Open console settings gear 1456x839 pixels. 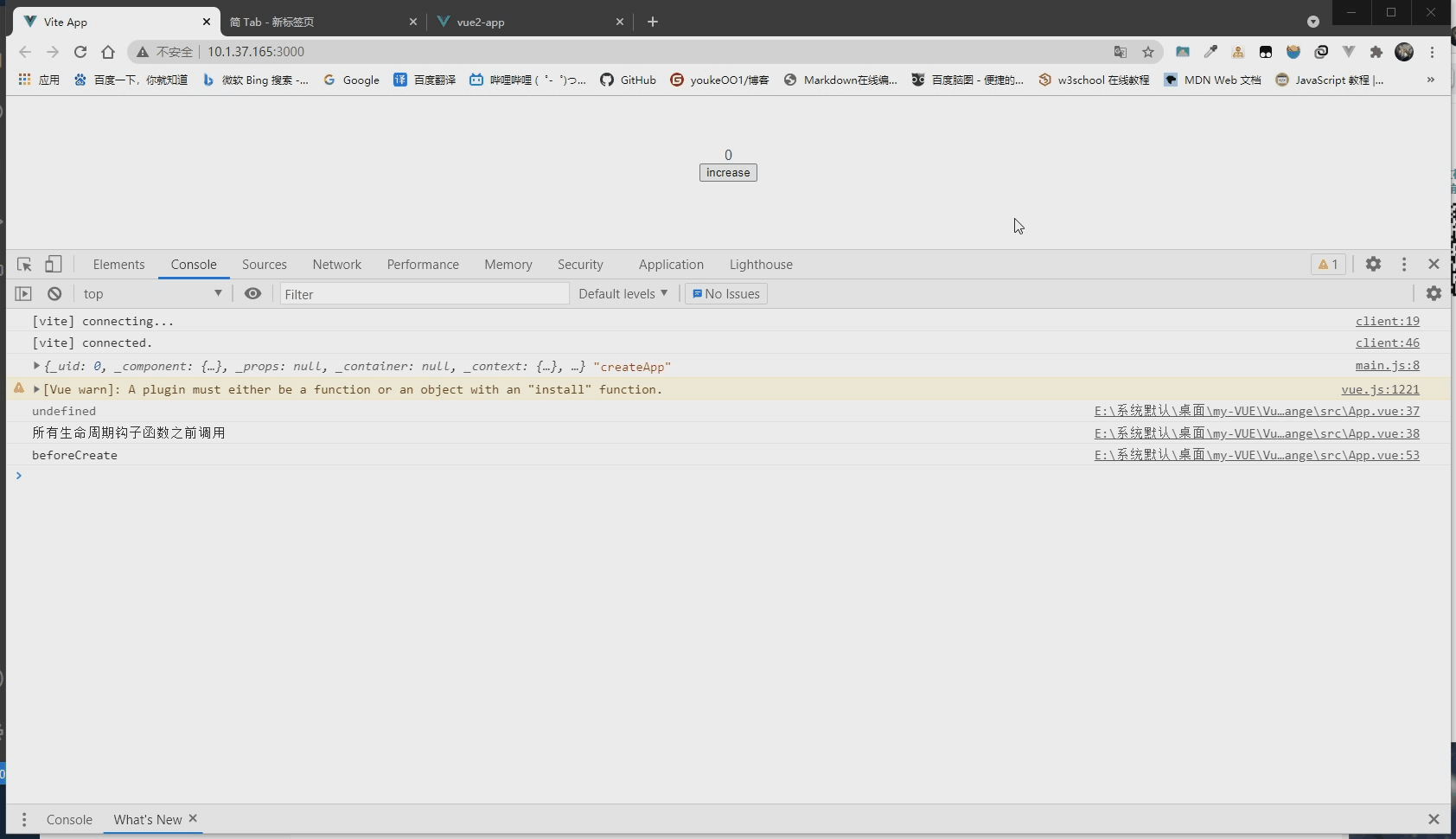(x=1434, y=294)
